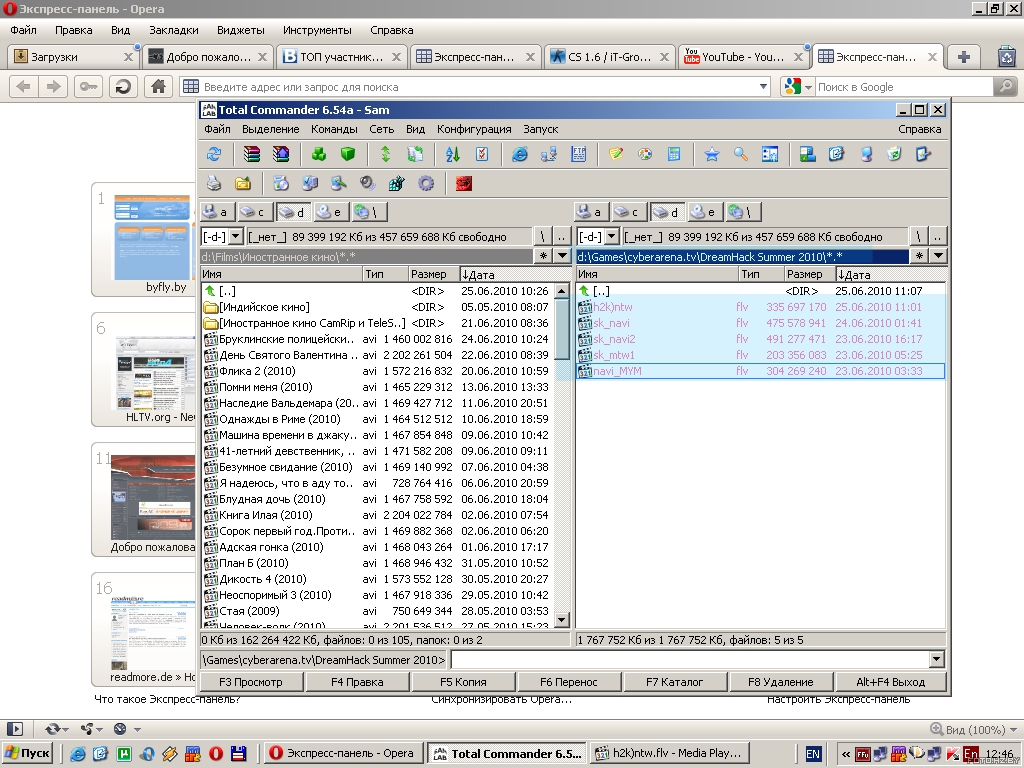Click the gear settings icon in second toolbar row

pyautogui.click(x=426, y=184)
